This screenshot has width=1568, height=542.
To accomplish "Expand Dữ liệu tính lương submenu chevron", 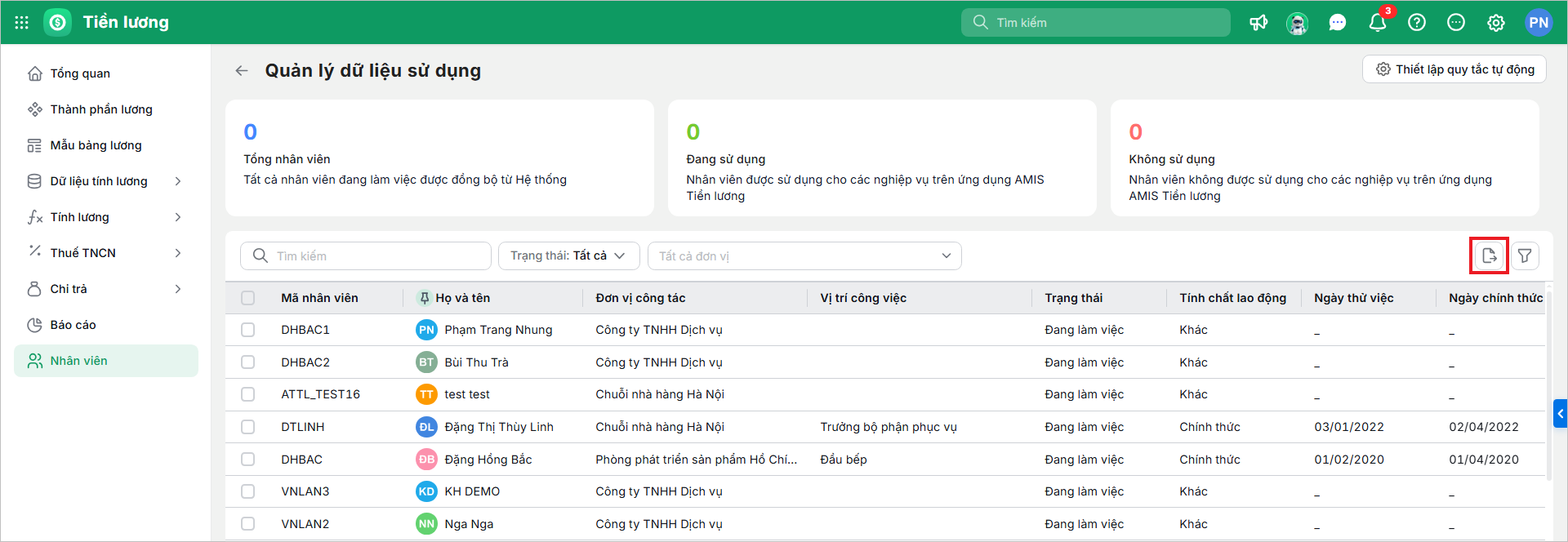I will (x=178, y=181).
